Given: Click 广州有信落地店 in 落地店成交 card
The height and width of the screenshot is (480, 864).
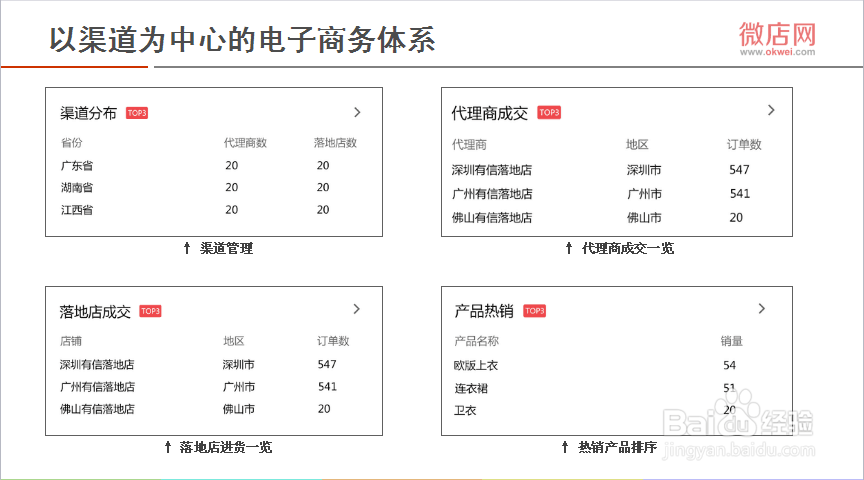Looking at the screenshot, I should pyautogui.click(x=97, y=387).
